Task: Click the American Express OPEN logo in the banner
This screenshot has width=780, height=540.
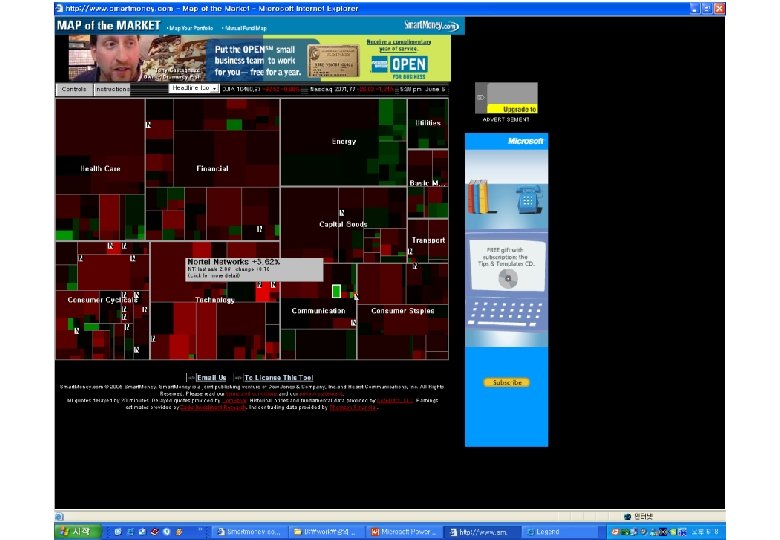Action: click(399, 65)
